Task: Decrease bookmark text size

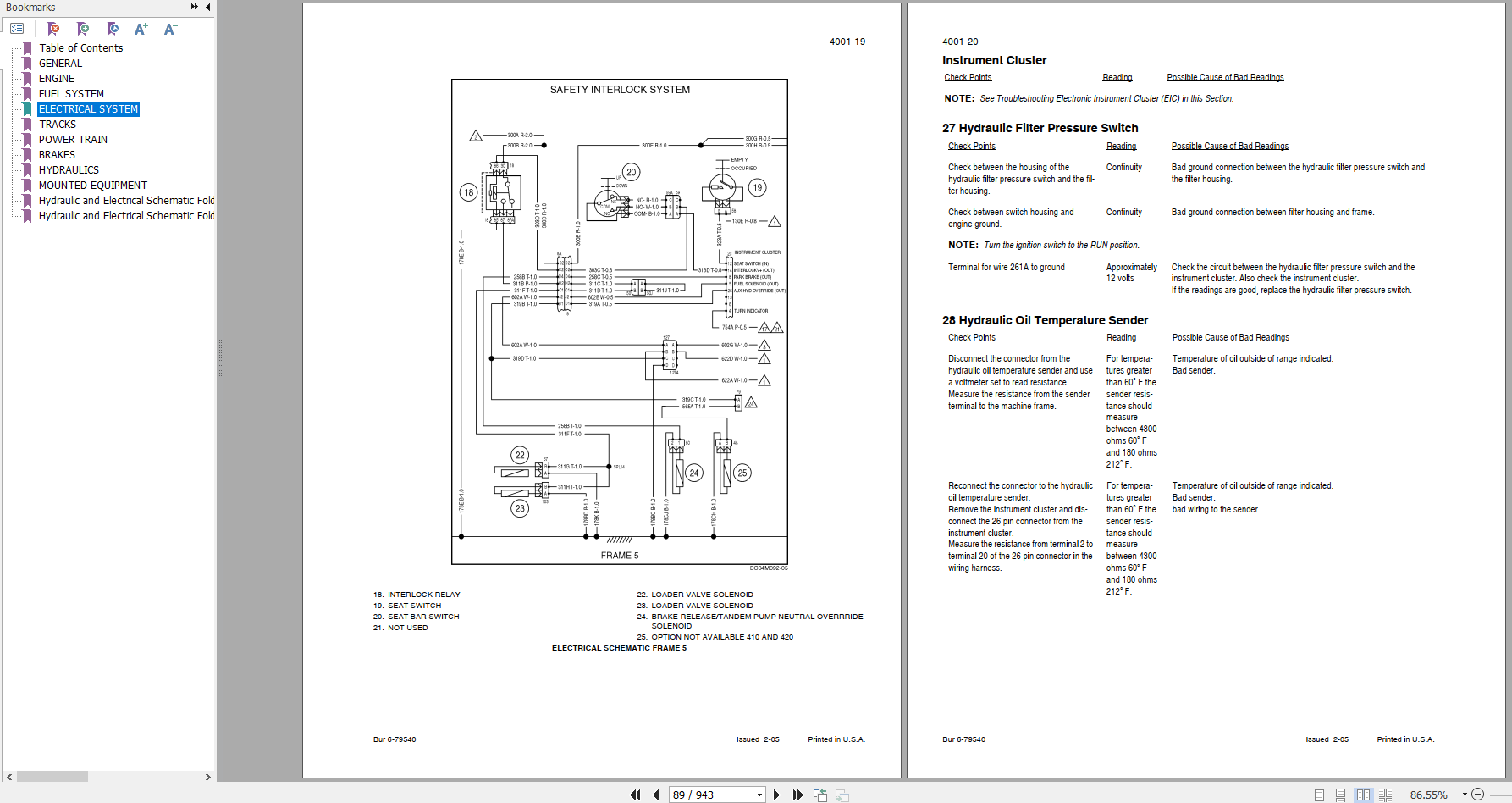Action: [170, 29]
